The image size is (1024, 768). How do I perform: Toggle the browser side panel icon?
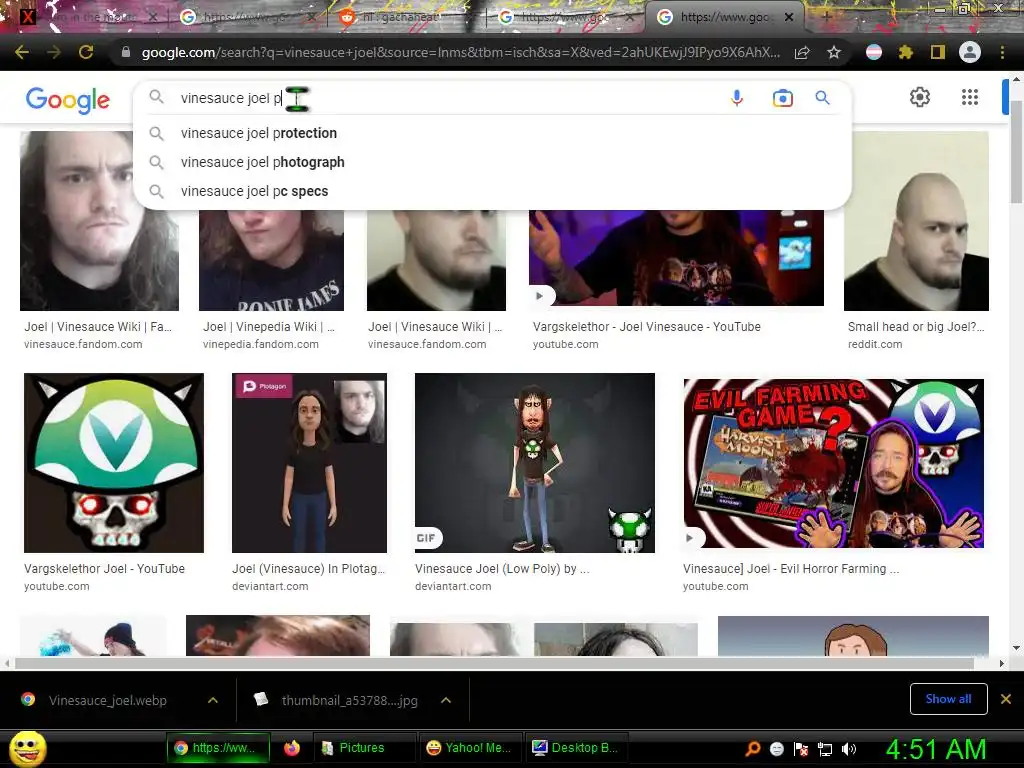coord(938,52)
